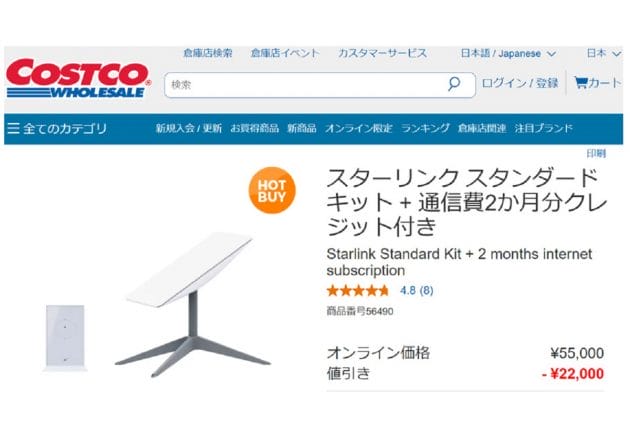This screenshot has width=630, height=442.
Task: Go to the 新商品 navigation item
Action: point(301,129)
